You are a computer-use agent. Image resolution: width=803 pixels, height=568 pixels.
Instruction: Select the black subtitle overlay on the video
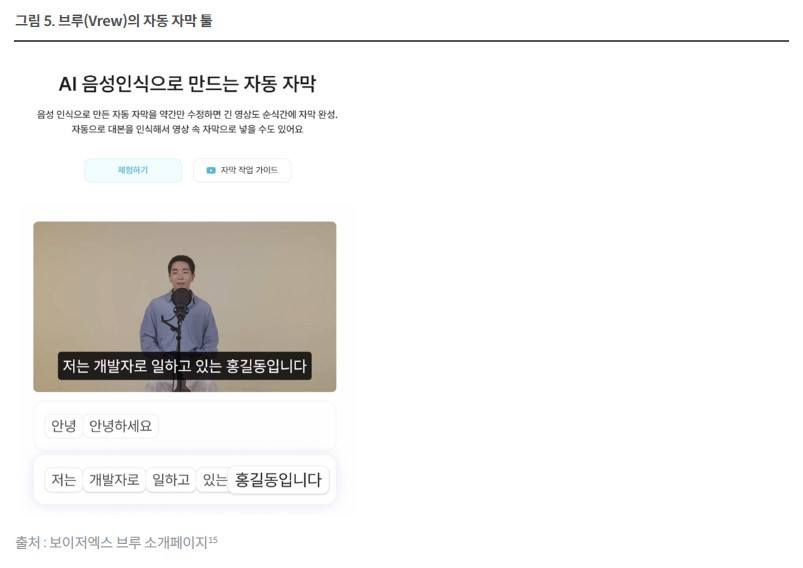[184, 366]
